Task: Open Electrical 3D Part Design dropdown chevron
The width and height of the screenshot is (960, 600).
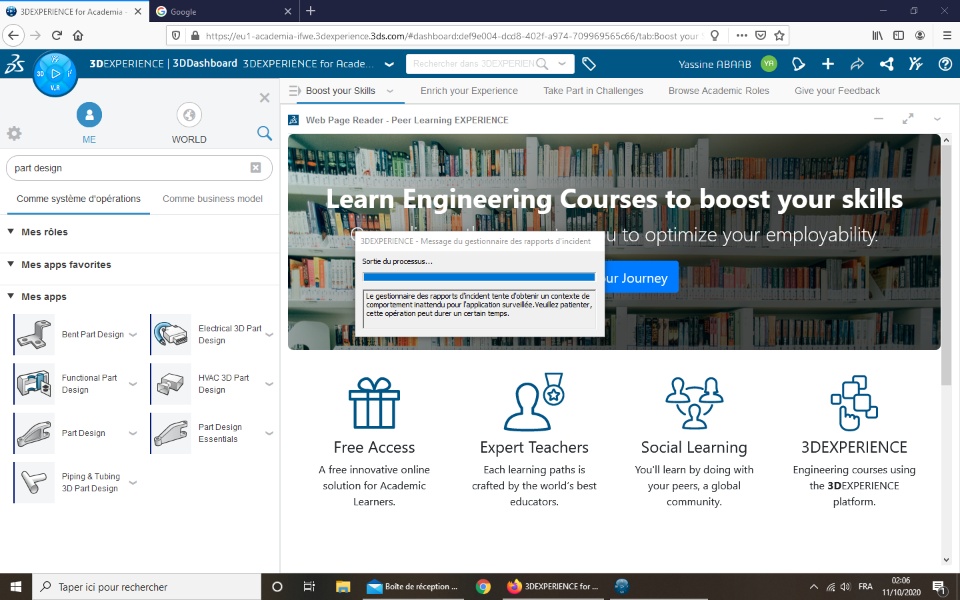Action: pyautogui.click(x=269, y=334)
